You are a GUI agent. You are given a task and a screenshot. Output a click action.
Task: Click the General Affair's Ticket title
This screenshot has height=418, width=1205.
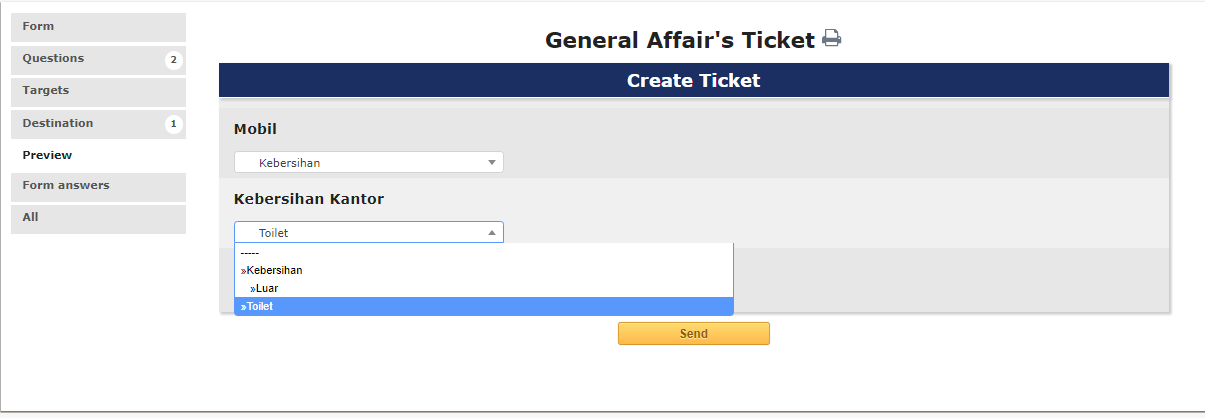point(680,41)
